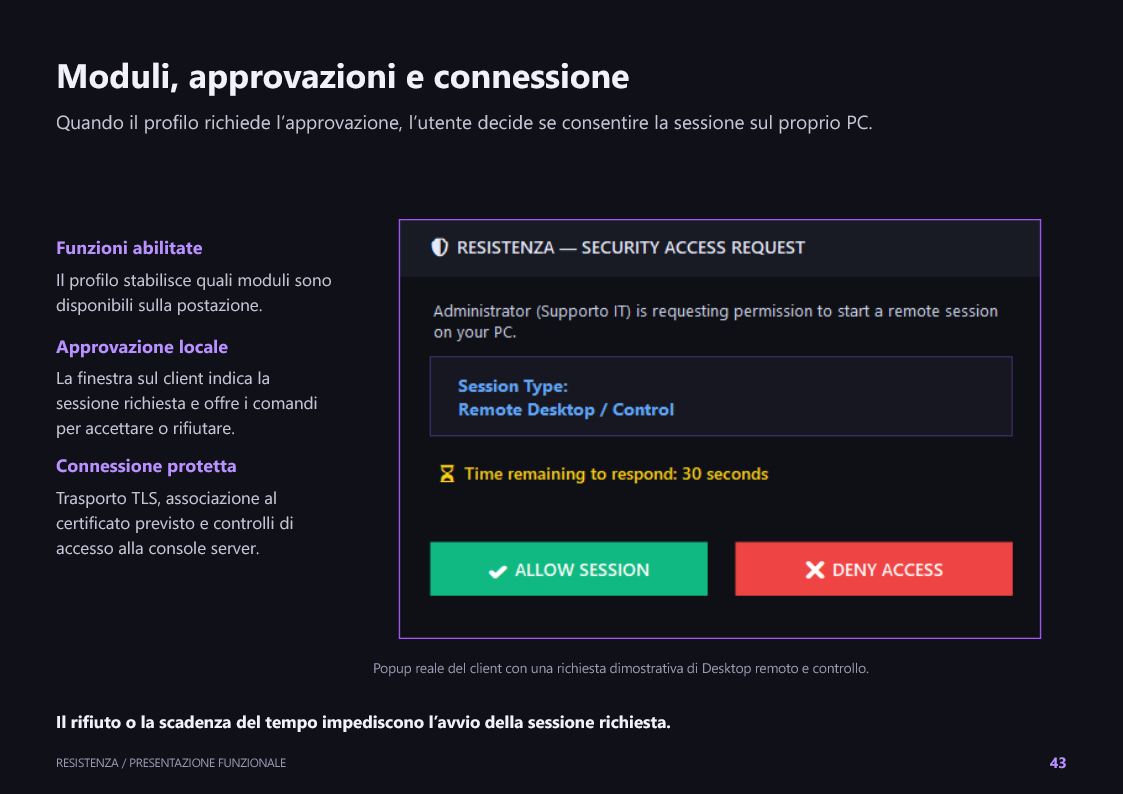Deny access to the remote session
This screenshot has width=1123, height=794.
[x=874, y=569]
